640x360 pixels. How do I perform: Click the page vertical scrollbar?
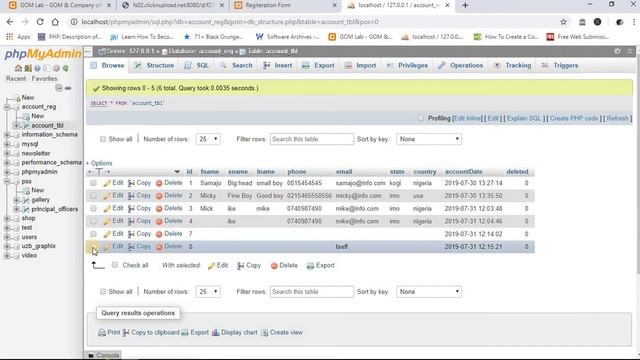pyautogui.click(x=637, y=163)
